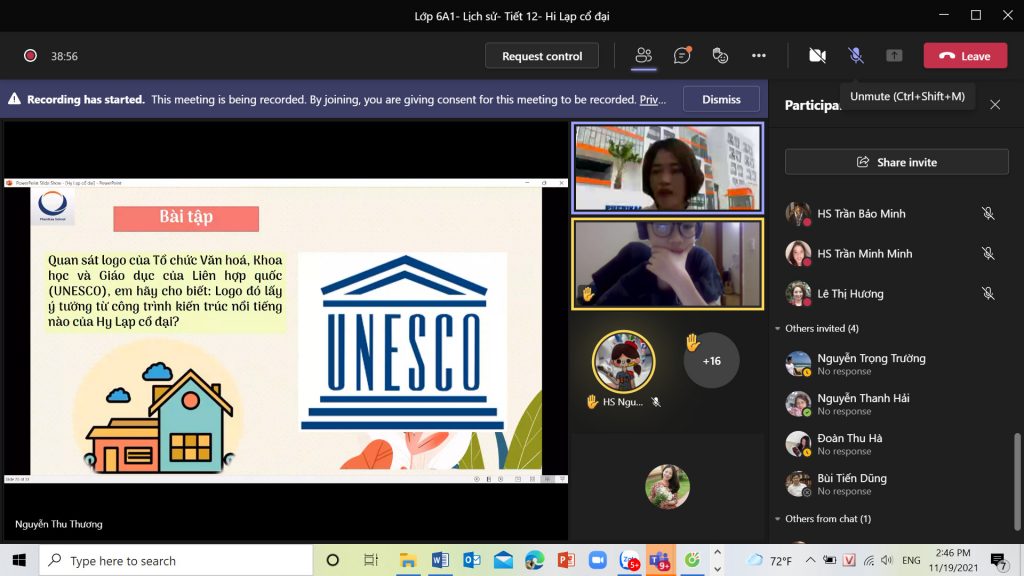Click avatar of Bùi Tiến Dũng
The height and width of the screenshot is (576, 1024).
[798, 484]
